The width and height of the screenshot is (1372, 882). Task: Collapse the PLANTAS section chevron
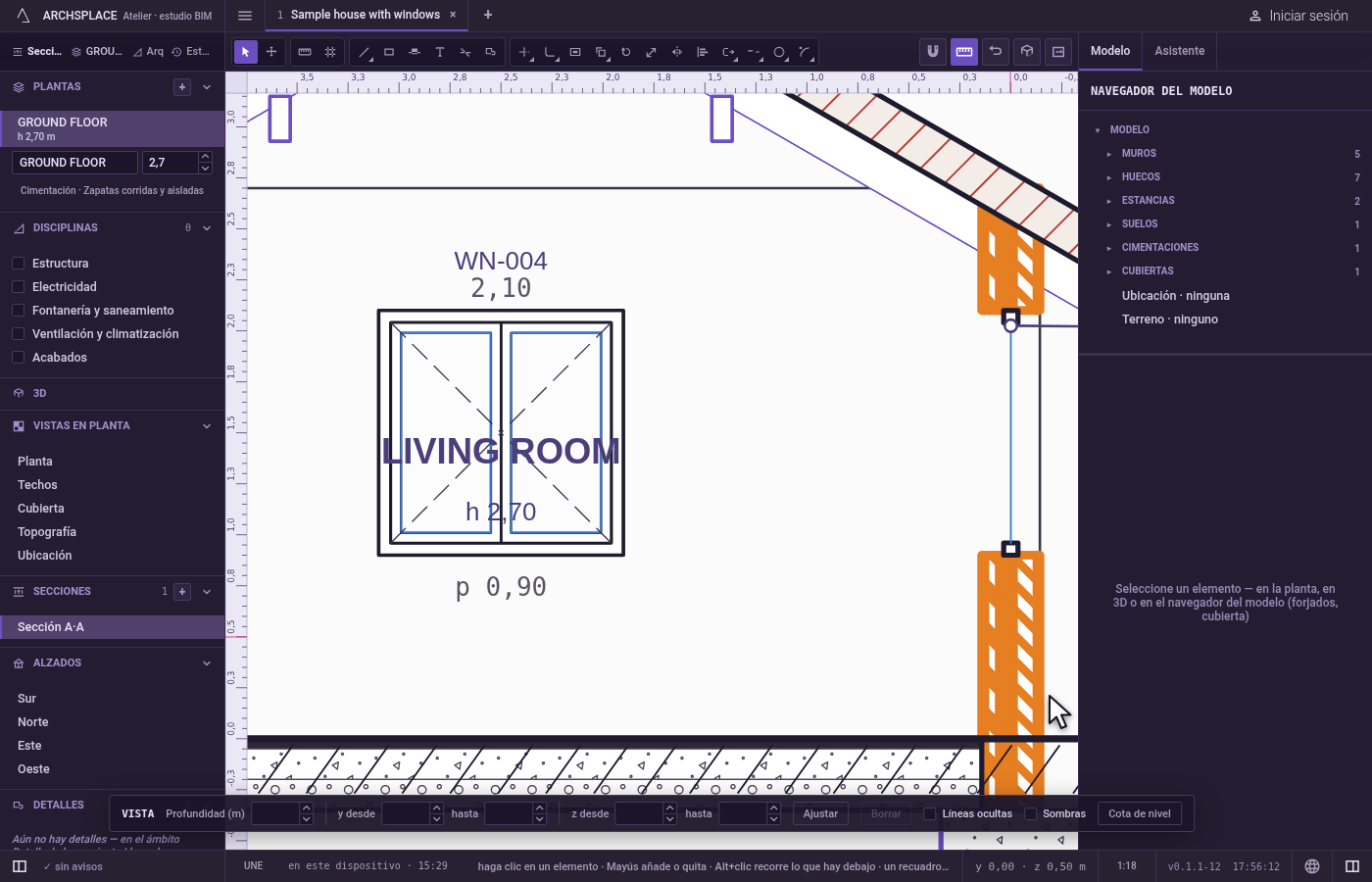207,87
